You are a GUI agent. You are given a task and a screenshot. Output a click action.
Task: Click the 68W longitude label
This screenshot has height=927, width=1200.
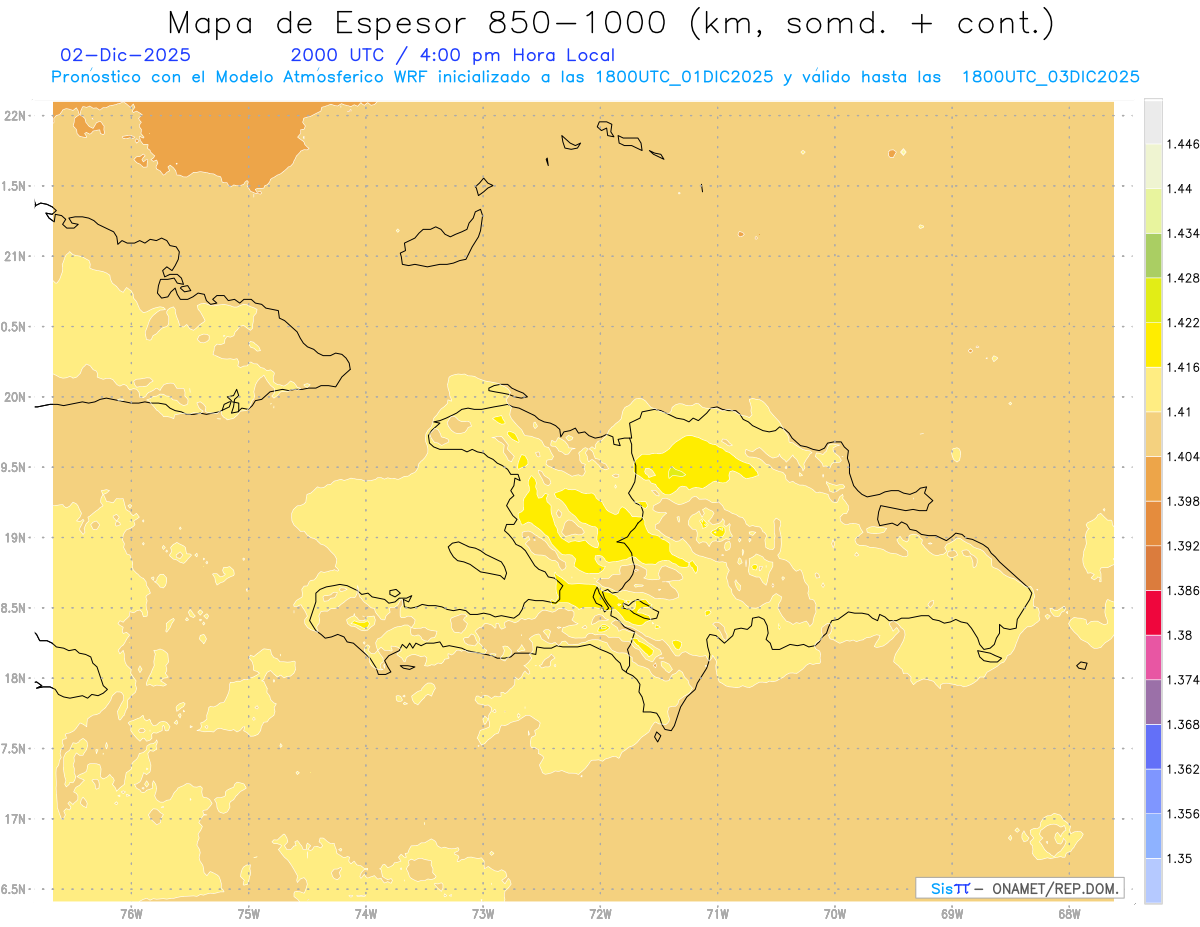1069,913
